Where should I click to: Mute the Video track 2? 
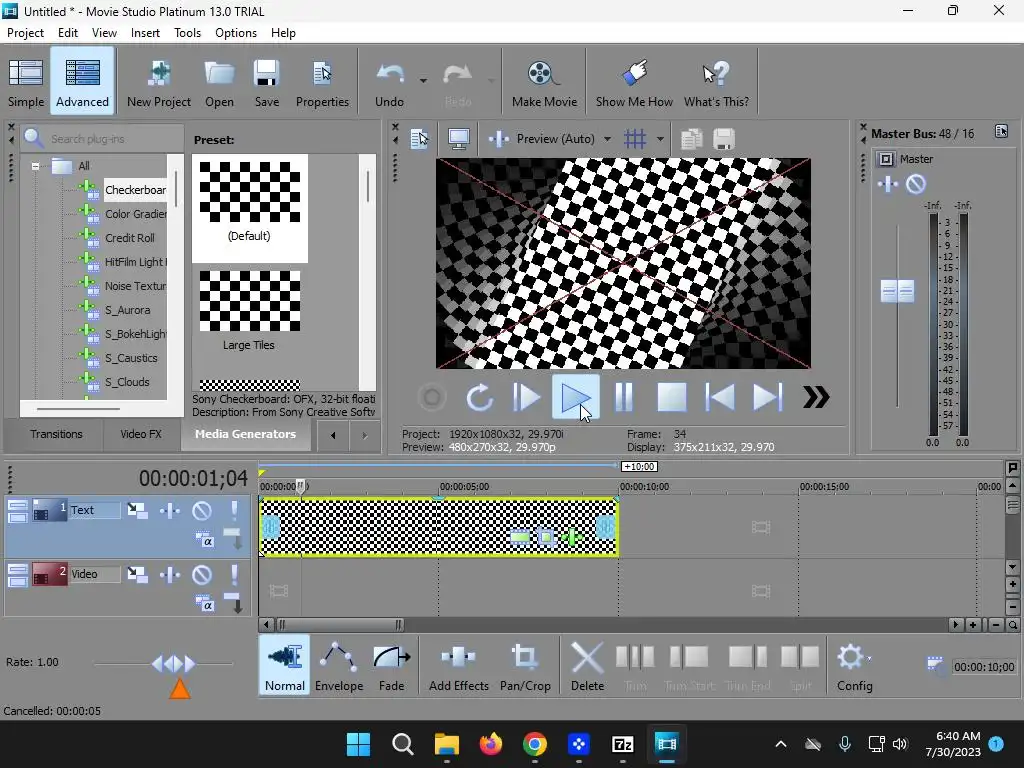(x=202, y=575)
